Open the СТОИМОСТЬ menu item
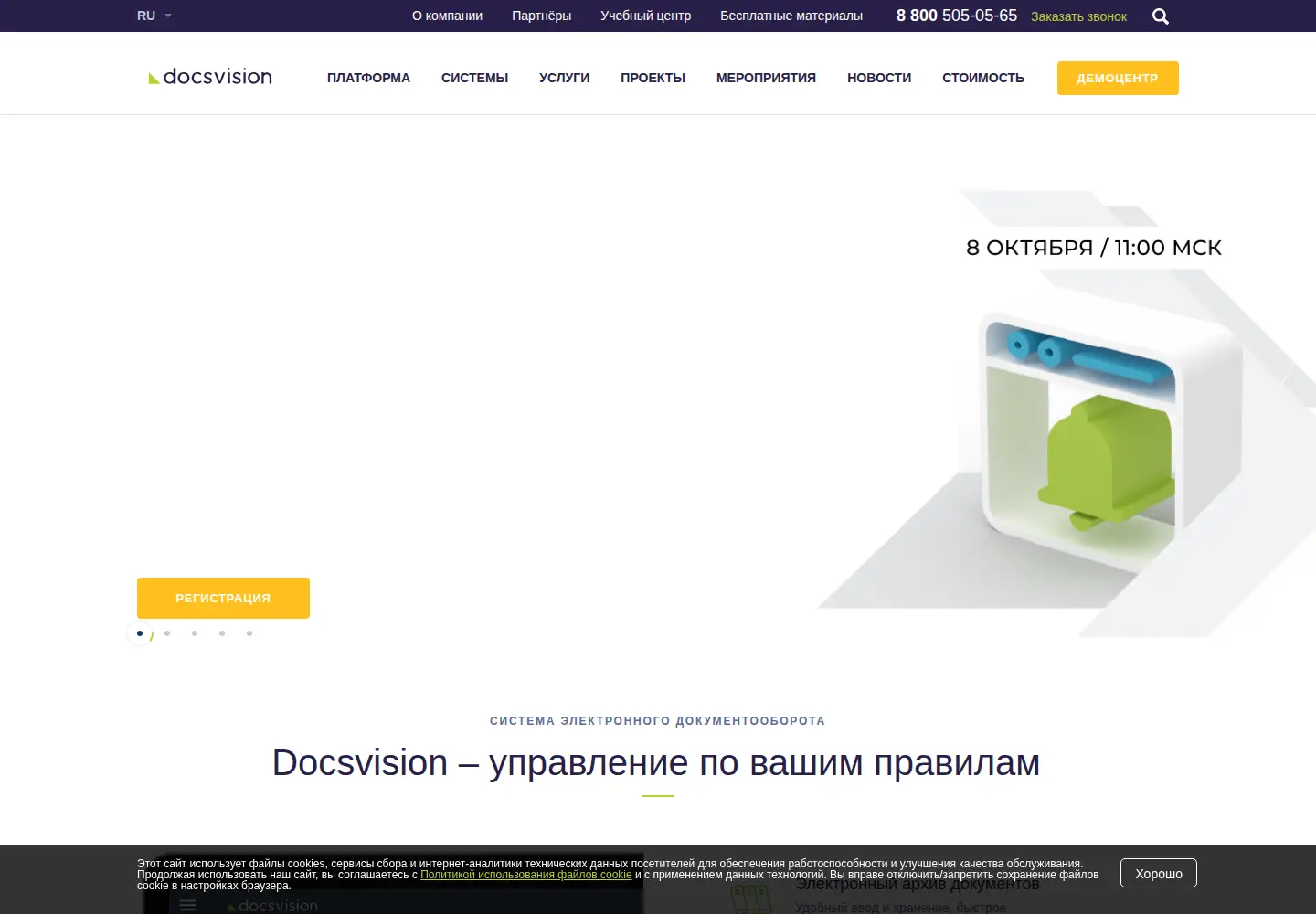 click(x=983, y=78)
